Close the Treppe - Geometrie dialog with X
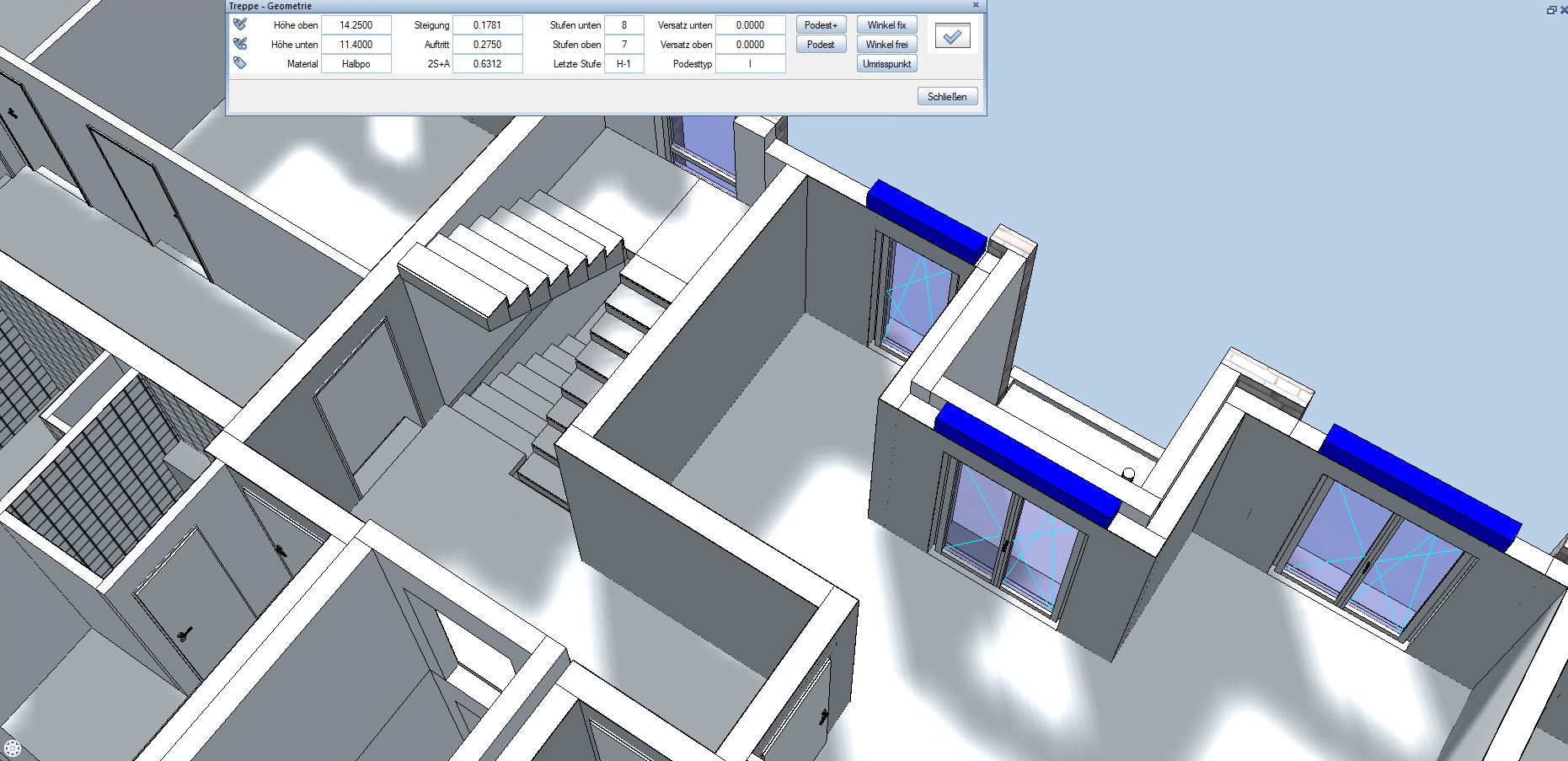The width and height of the screenshot is (1568, 761). [976, 5]
